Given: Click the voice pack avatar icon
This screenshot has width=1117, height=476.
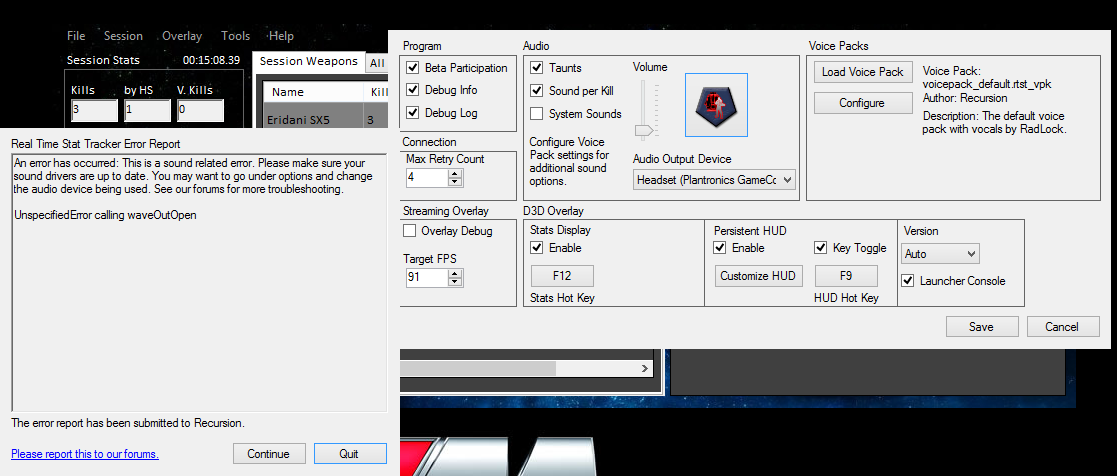Looking at the screenshot, I should pyautogui.click(x=716, y=105).
